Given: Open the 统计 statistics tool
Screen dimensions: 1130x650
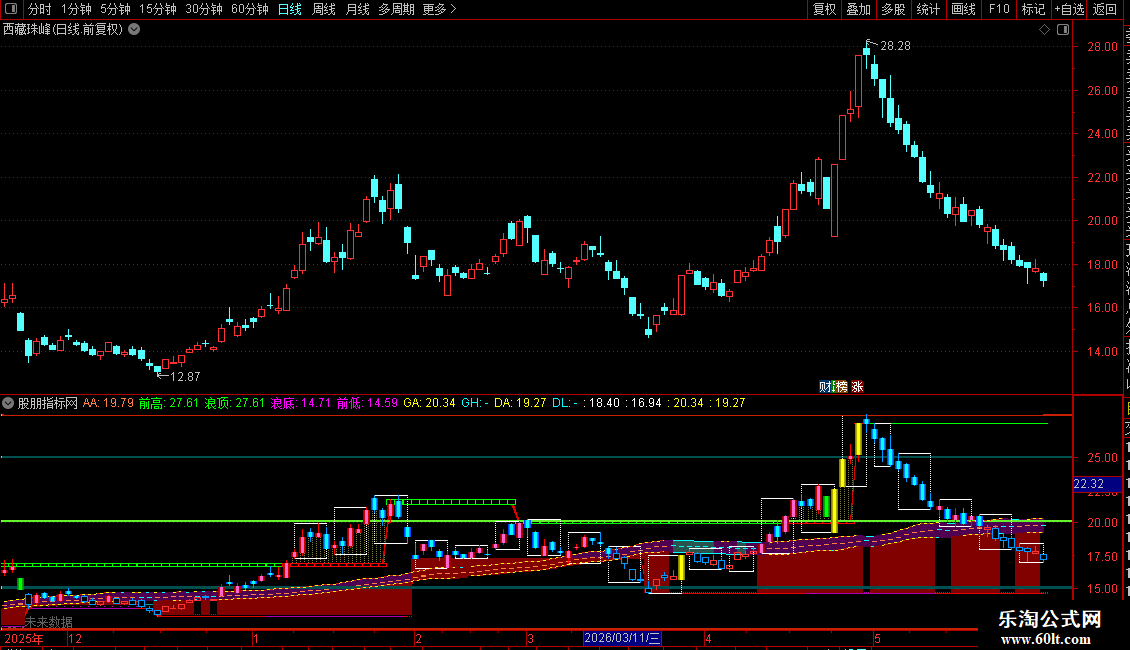Looking at the screenshot, I should pos(928,9).
